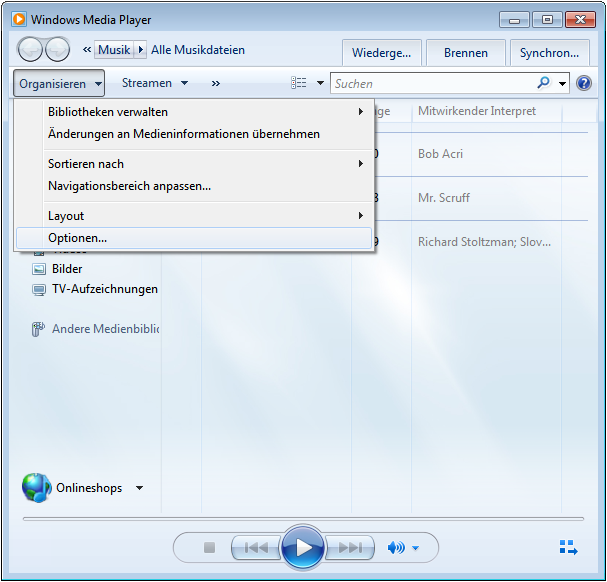Open the Windows Media Player help icon

tap(583, 83)
